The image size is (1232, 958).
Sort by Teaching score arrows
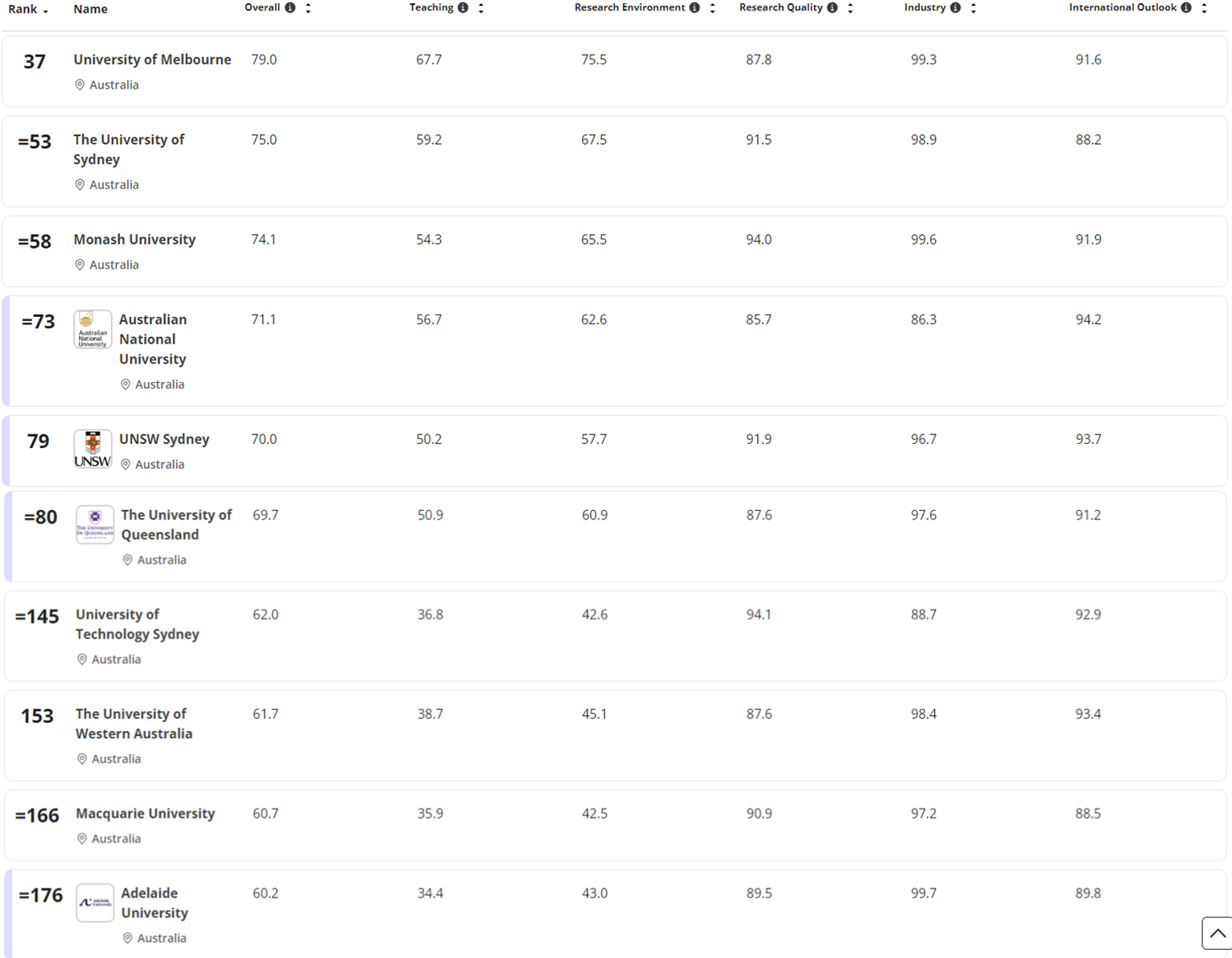[481, 8]
